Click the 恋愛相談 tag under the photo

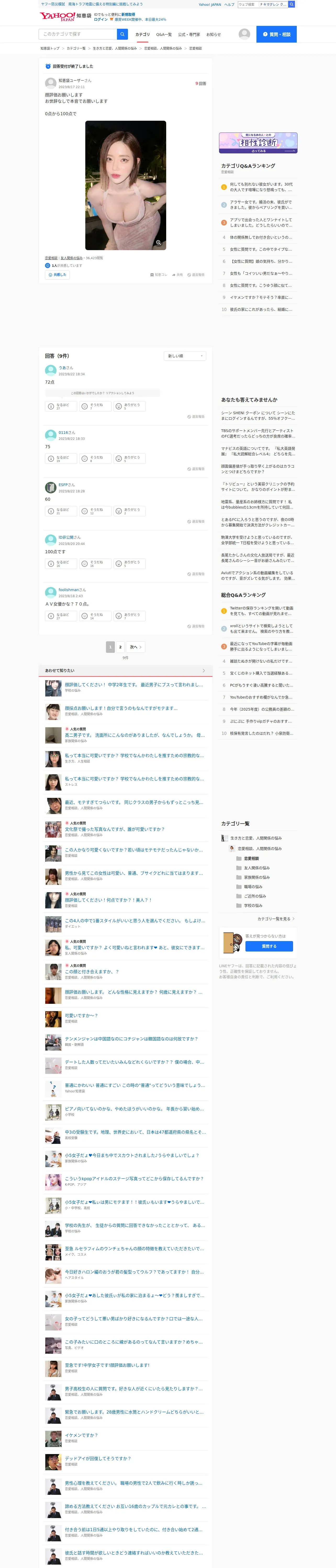click(x=51, y=258)
